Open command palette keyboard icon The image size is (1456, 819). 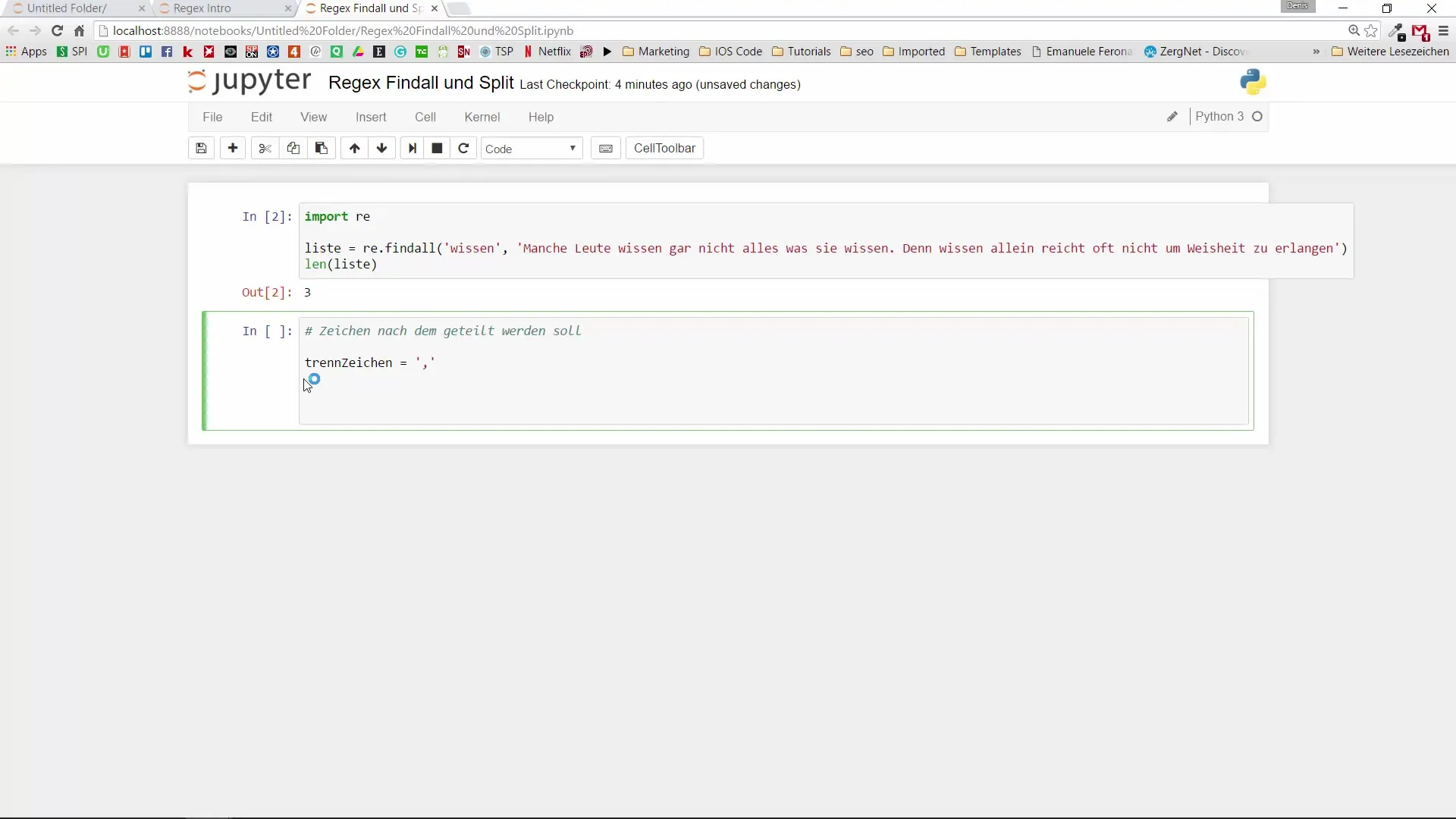(x=606, y=149)
